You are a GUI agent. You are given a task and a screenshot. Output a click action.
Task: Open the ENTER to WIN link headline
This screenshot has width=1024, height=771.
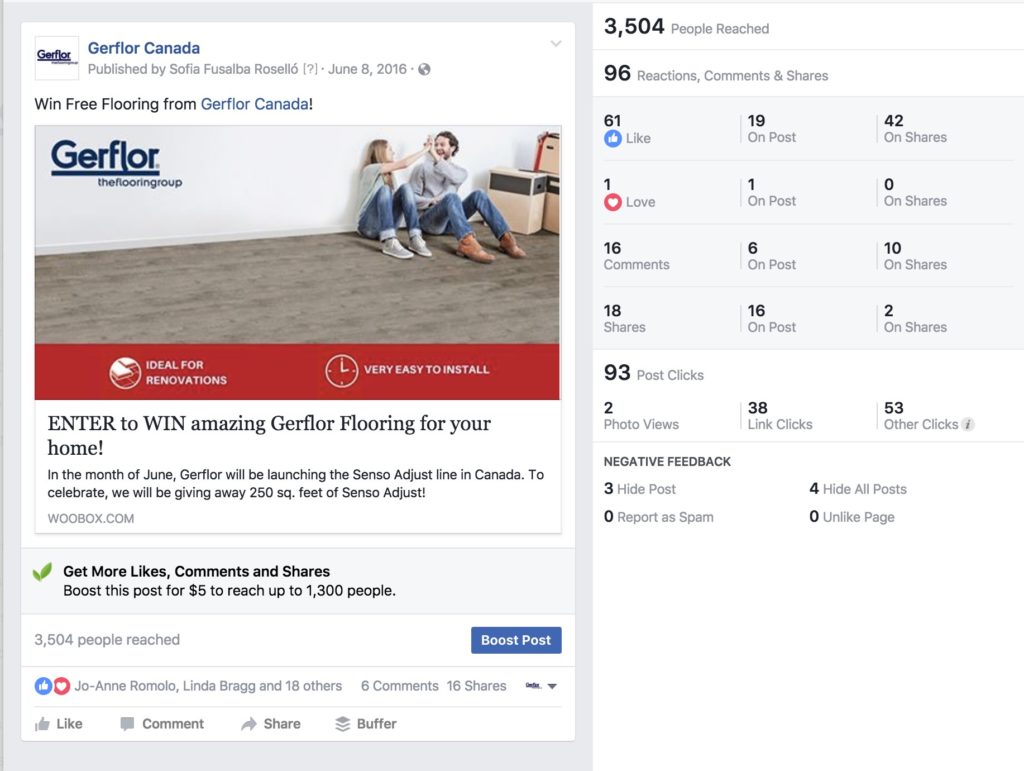tap(269, 435)
